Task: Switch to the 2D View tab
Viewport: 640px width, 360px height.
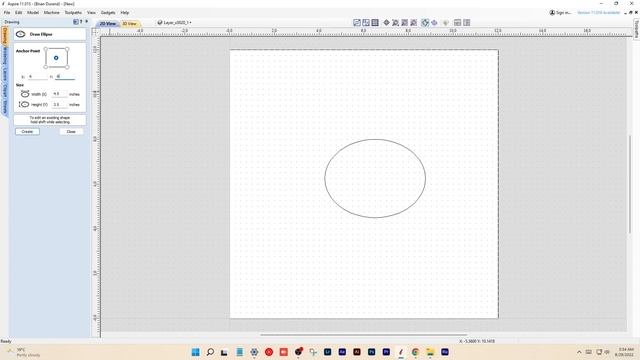Action: (108, 24)
